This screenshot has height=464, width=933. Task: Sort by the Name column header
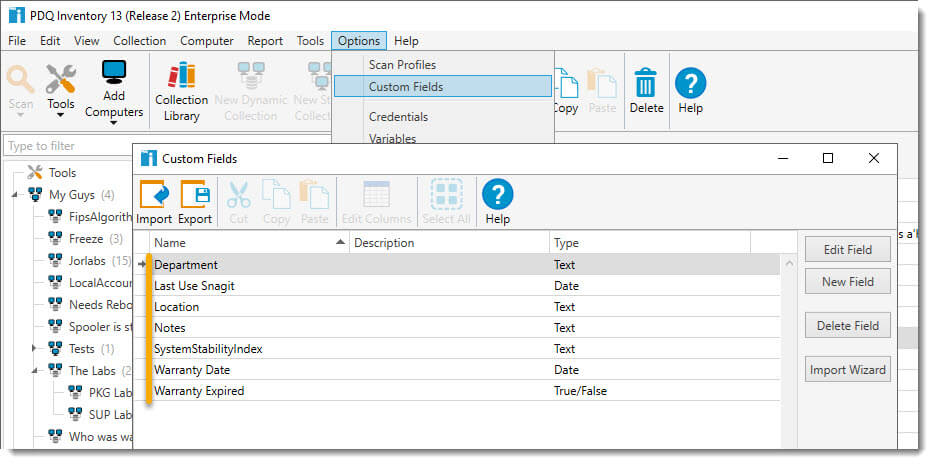[249, 243]
